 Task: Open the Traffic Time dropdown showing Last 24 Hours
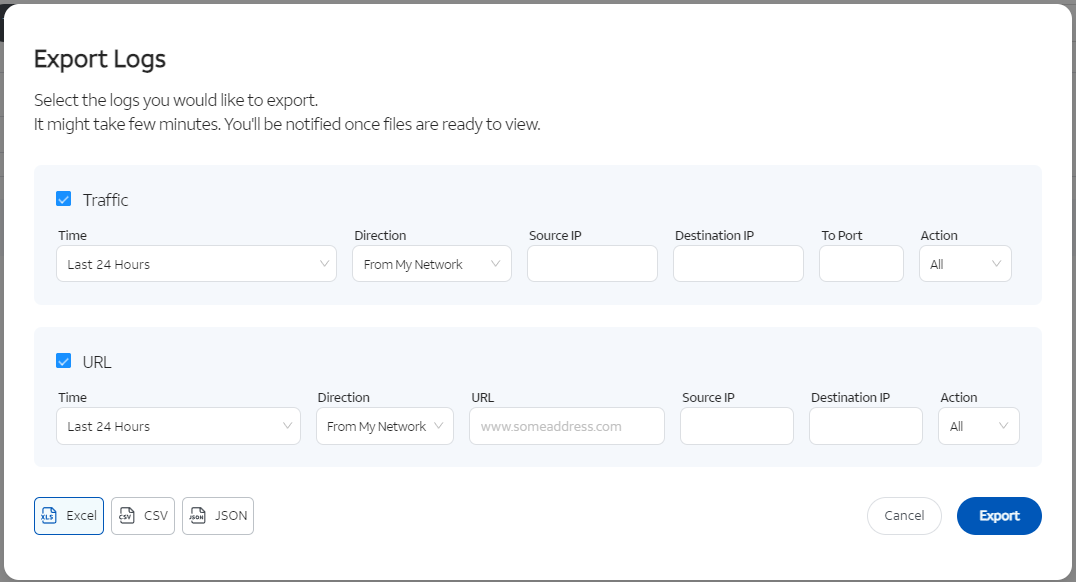(196, 263)
